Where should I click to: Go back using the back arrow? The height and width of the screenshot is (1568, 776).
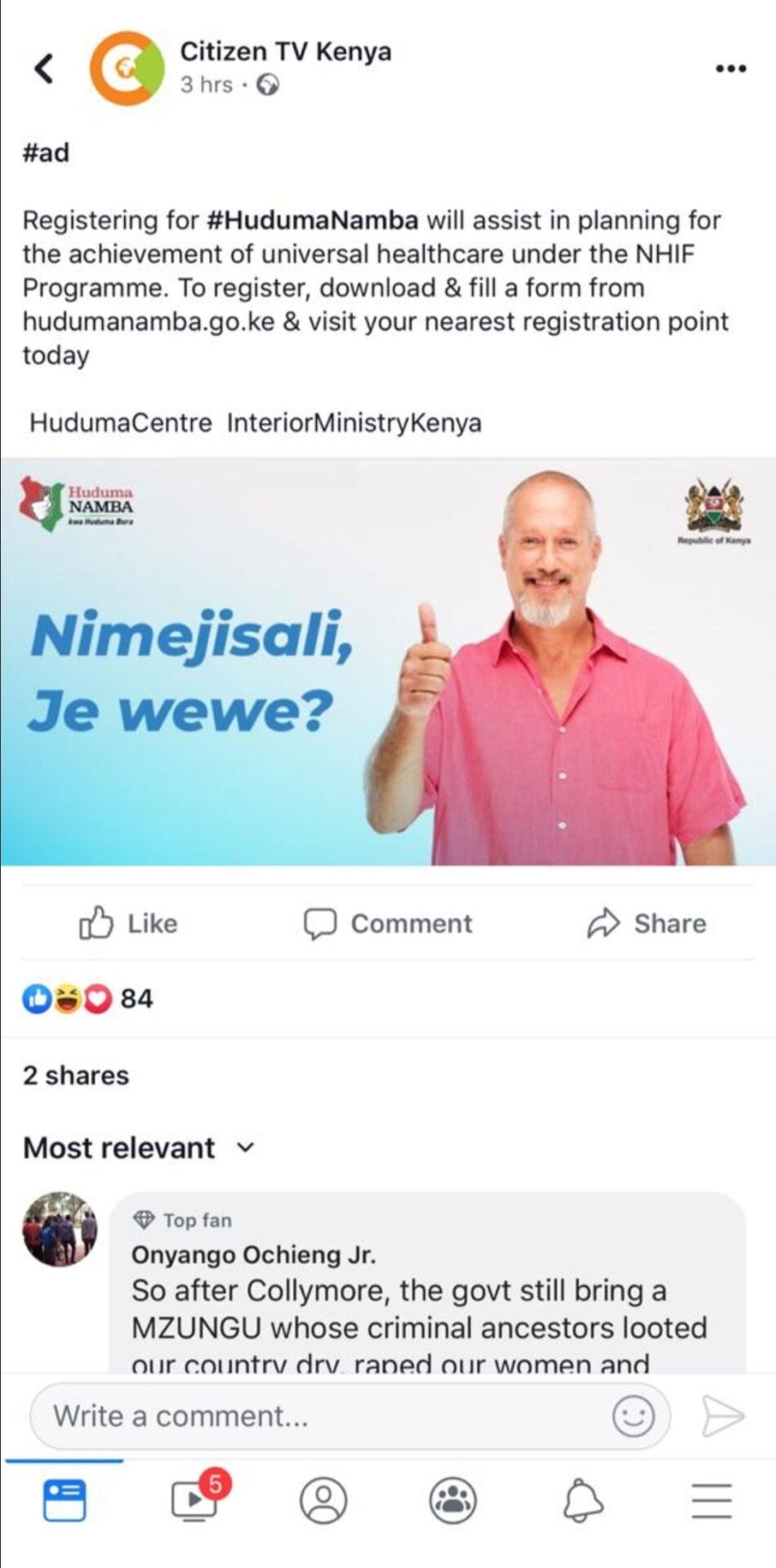pyautogui.click(x=44, y=69)
